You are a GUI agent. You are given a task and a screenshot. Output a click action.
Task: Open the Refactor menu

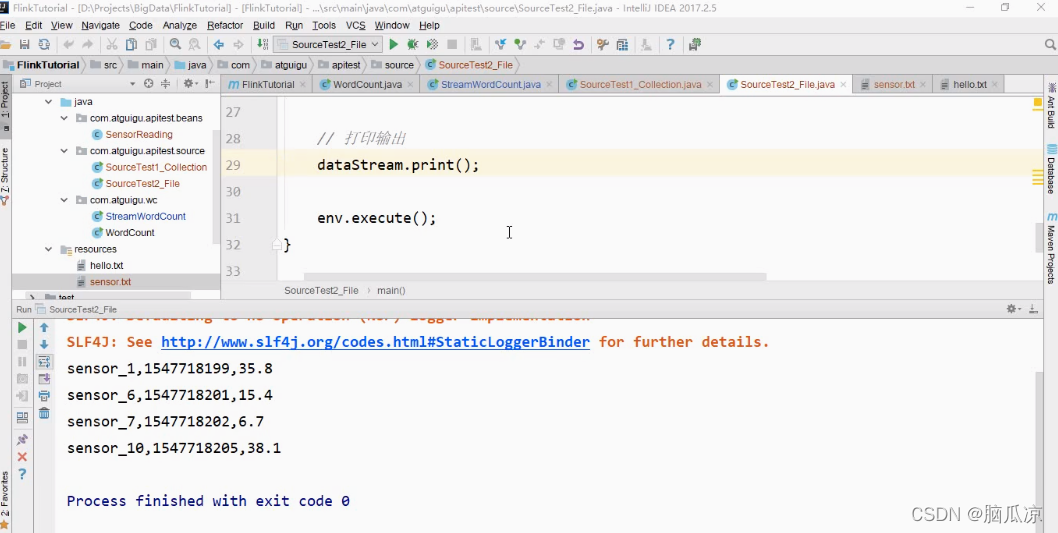pyautogui.click(x=225, y=25)
